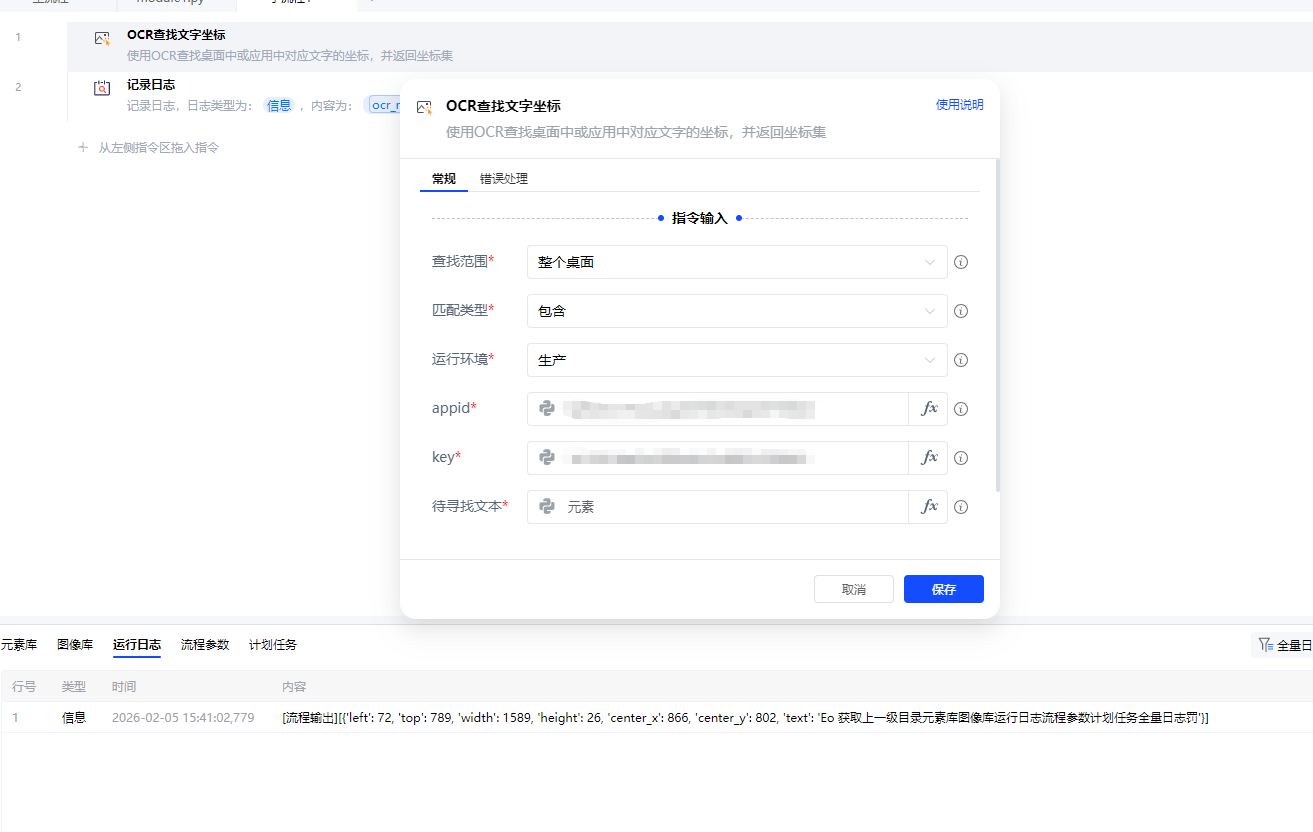Click the variable icon in the appid field
Screen dimensions: 1313x832
pos(545,408)
